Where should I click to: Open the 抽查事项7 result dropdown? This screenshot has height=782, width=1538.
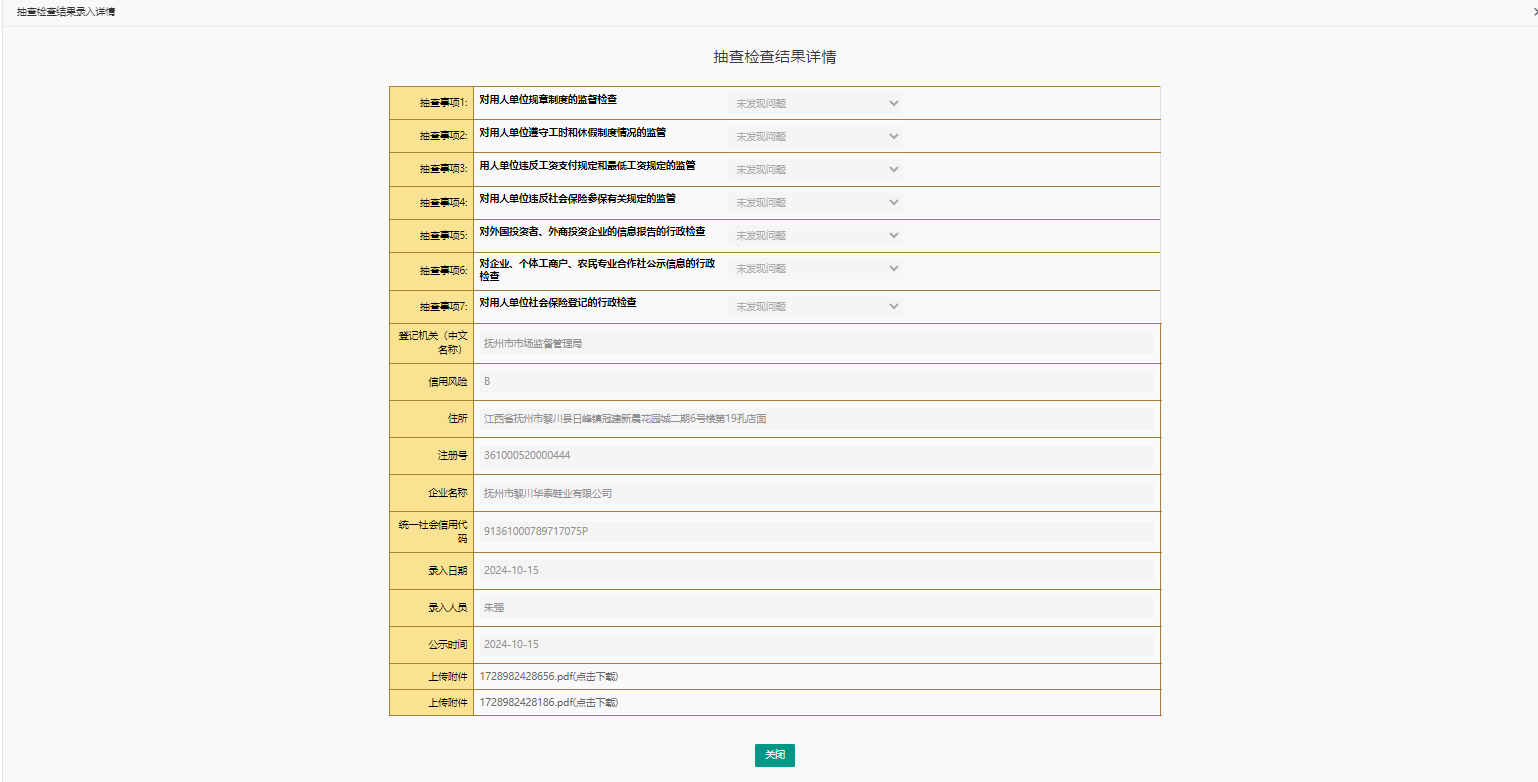click(x=816, y=306)
